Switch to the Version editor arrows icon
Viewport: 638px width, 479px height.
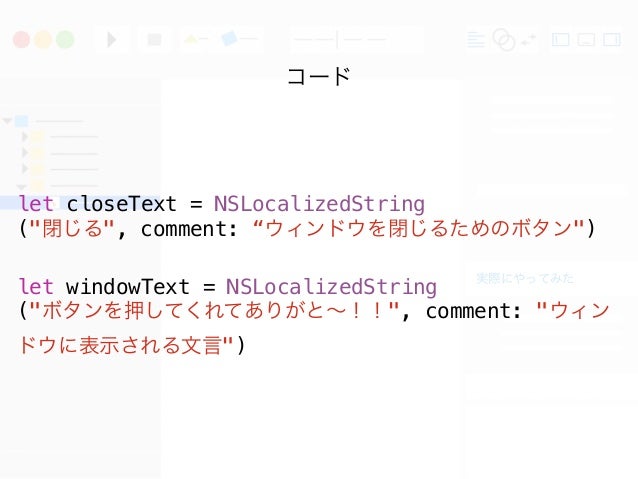point(529,39)
